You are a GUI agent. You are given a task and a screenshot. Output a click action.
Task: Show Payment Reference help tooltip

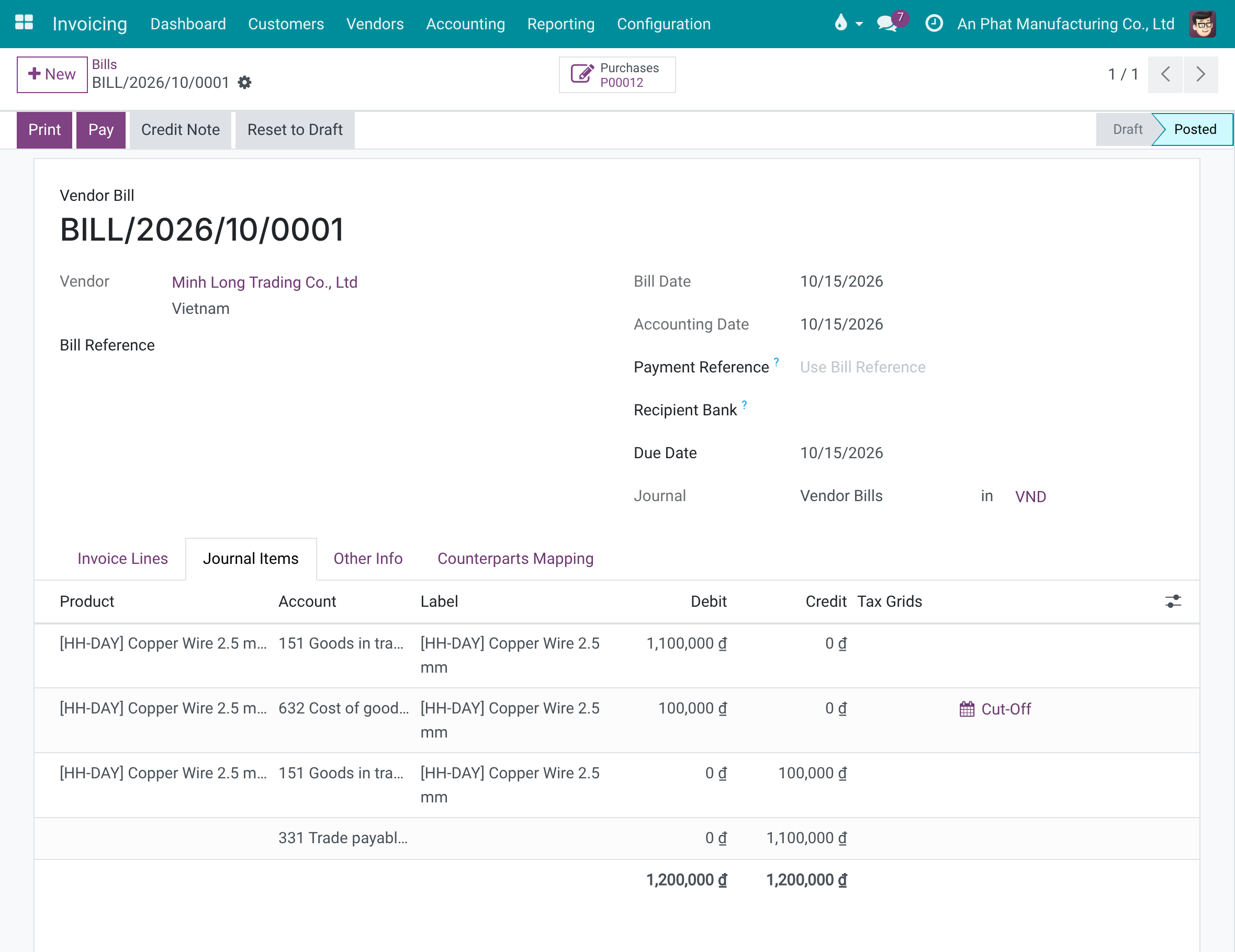coord(777,361)
